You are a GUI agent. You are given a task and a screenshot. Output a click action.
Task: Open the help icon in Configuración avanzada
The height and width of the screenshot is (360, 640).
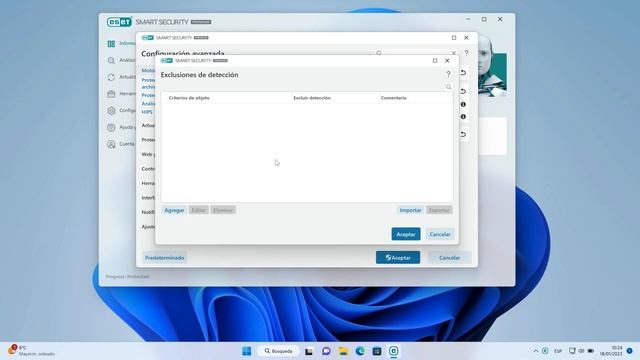point(467,53)
